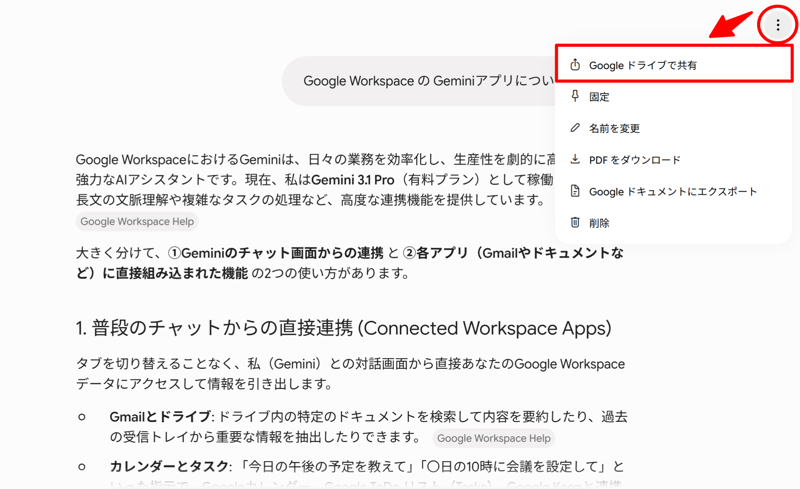This screenshot has width=800, height=489.
Task: Click the download icon beside PDF をダウンロード
Action: click(x=575, y=159)
